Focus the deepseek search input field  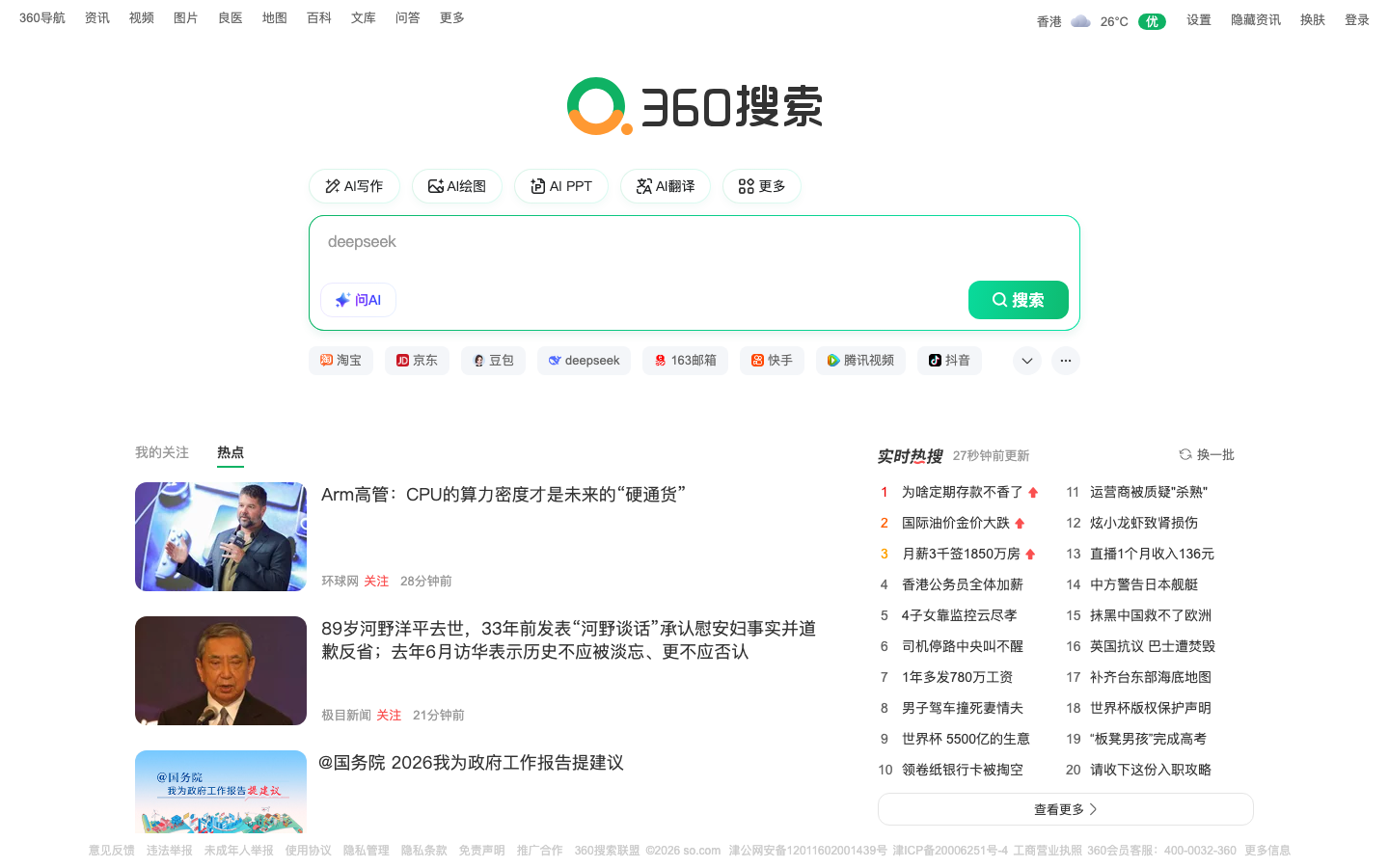coord(694,242)
